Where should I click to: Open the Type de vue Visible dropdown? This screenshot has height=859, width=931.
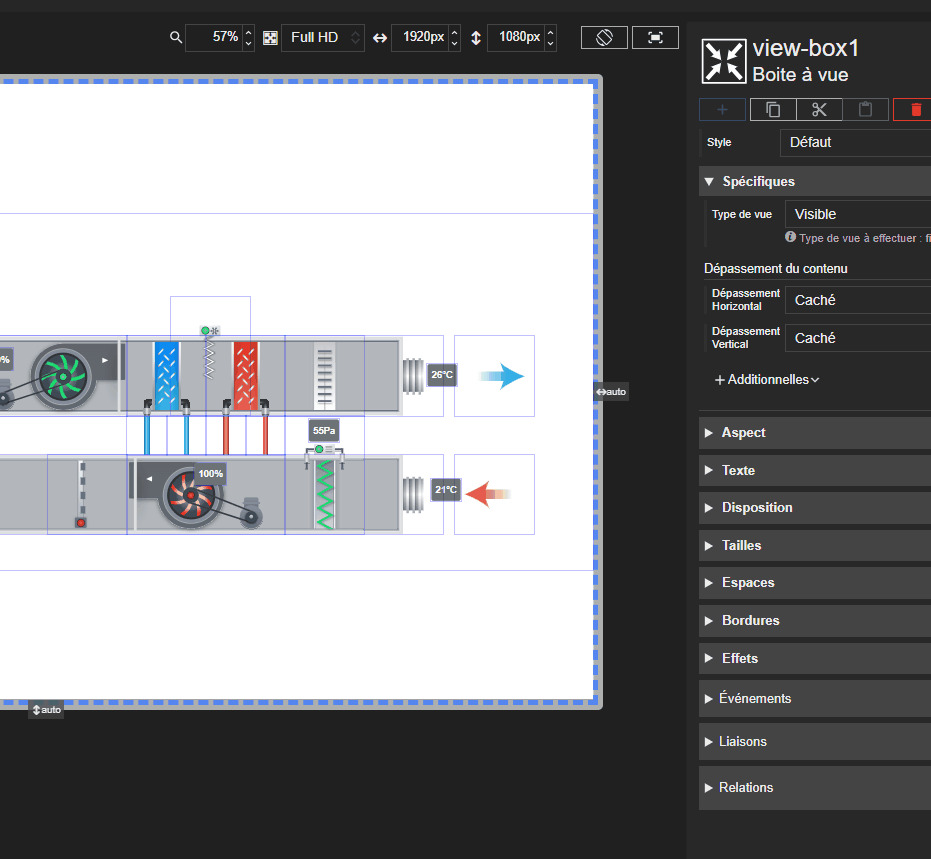858,214
